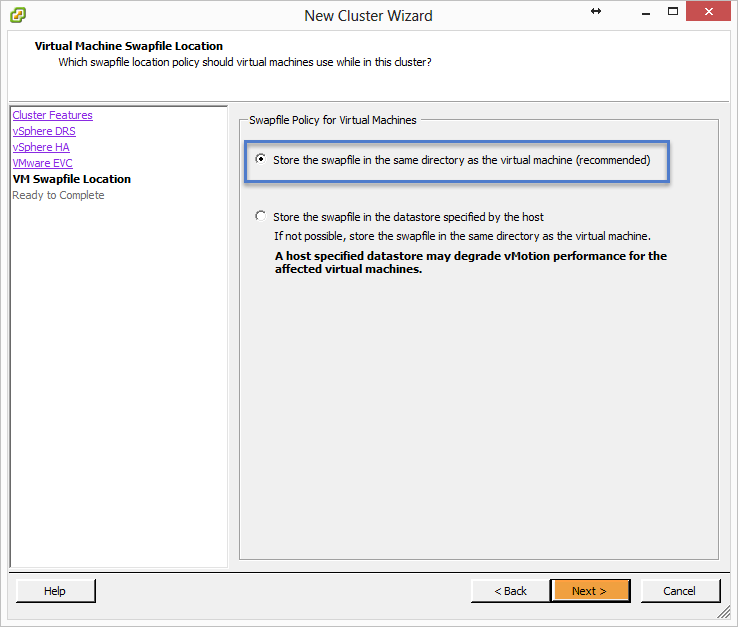Proceed with the Next button
The height and width of the screenshot is (627, 738).
coord(590,591)
